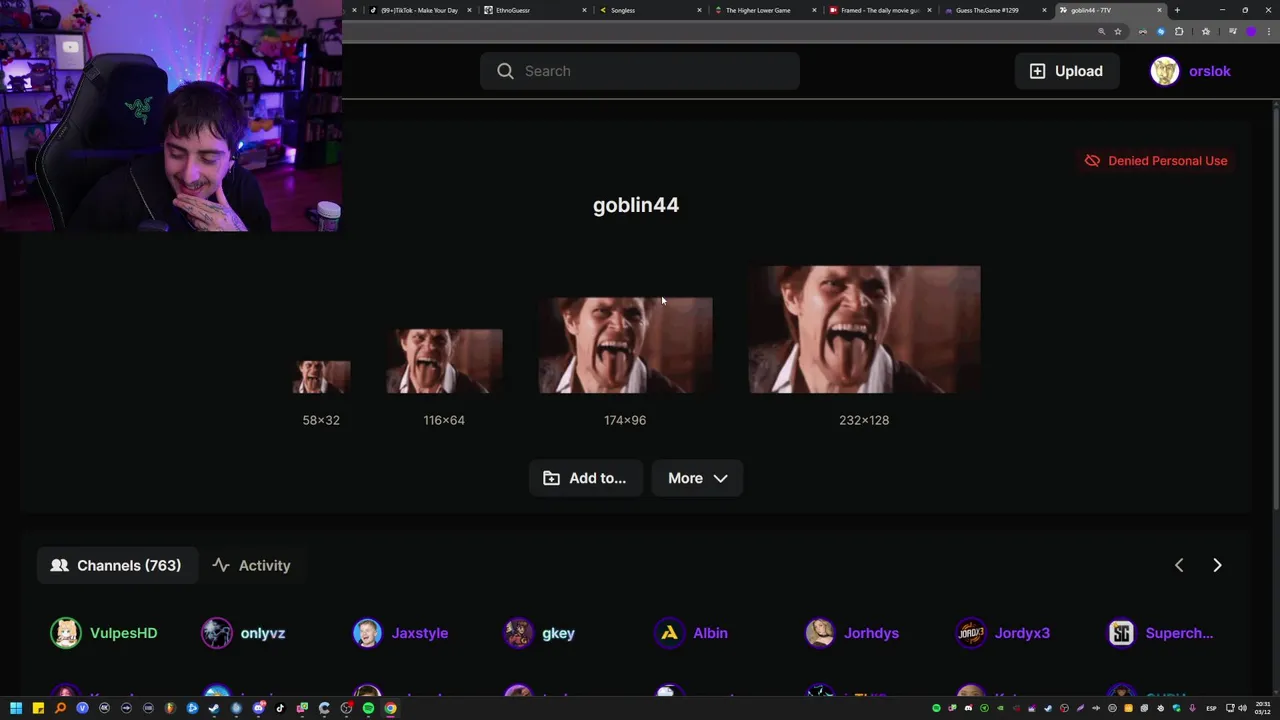
Task: Focus the Search input field
Action: pos(640,71)
